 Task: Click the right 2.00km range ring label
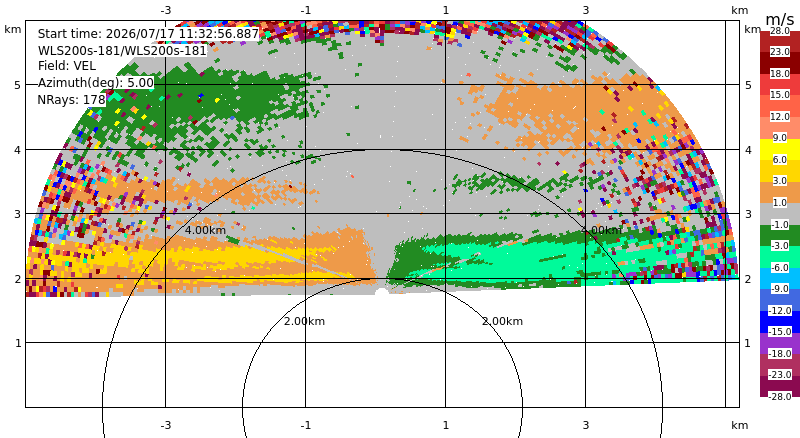tap(503, 321)
